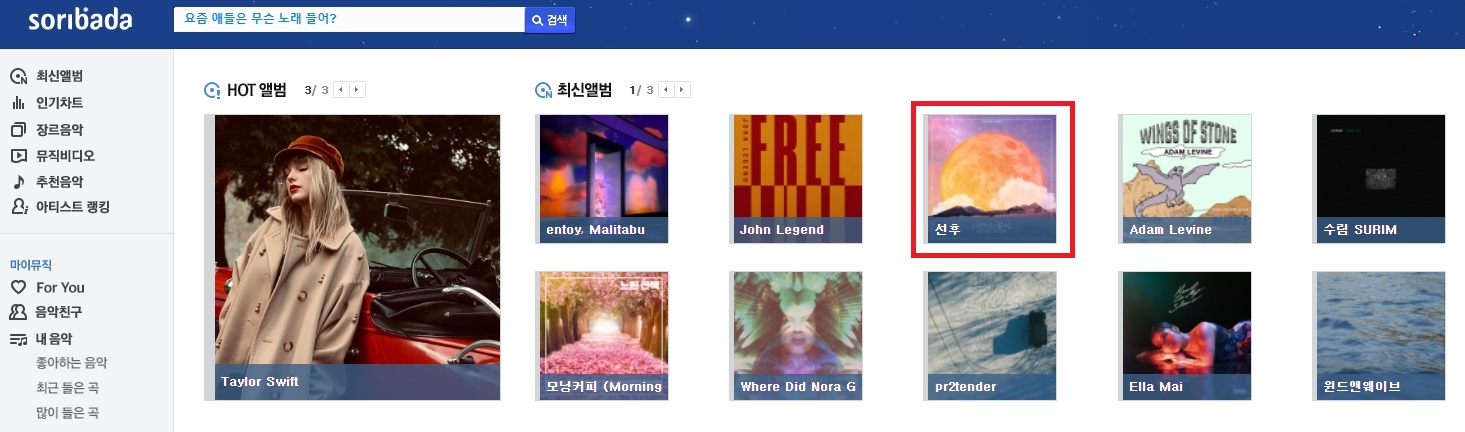Image resolution: width=1465 pixels, height=432 pixels.
Task: Open 최근 들은 곡 link
Action: tap(66, 388)
